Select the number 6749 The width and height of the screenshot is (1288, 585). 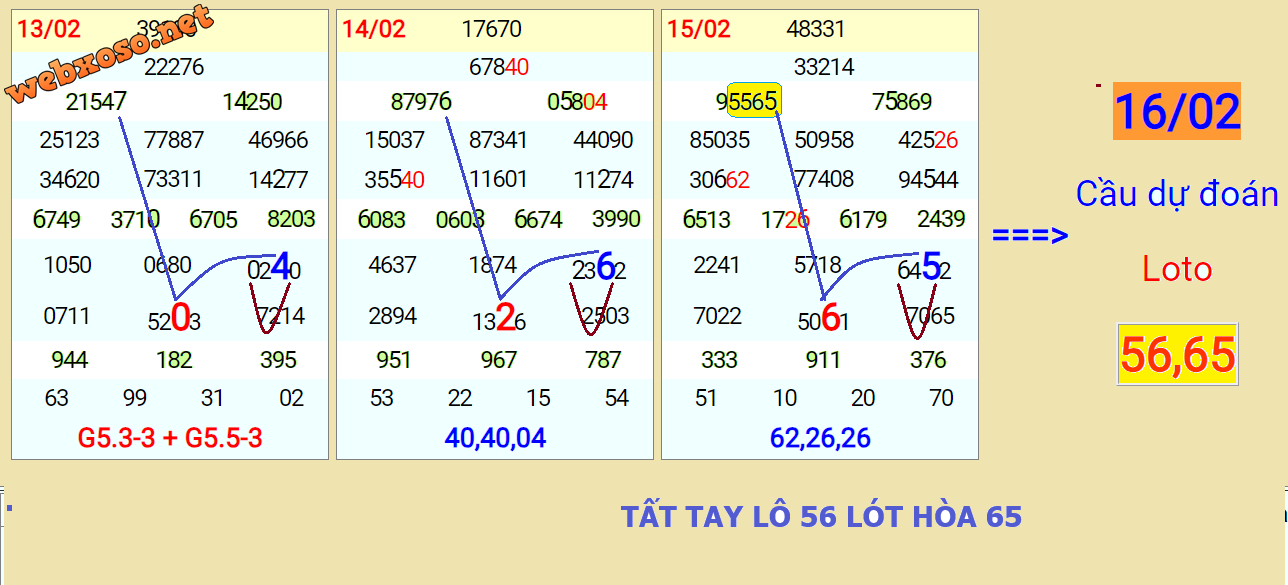point(57,219)
